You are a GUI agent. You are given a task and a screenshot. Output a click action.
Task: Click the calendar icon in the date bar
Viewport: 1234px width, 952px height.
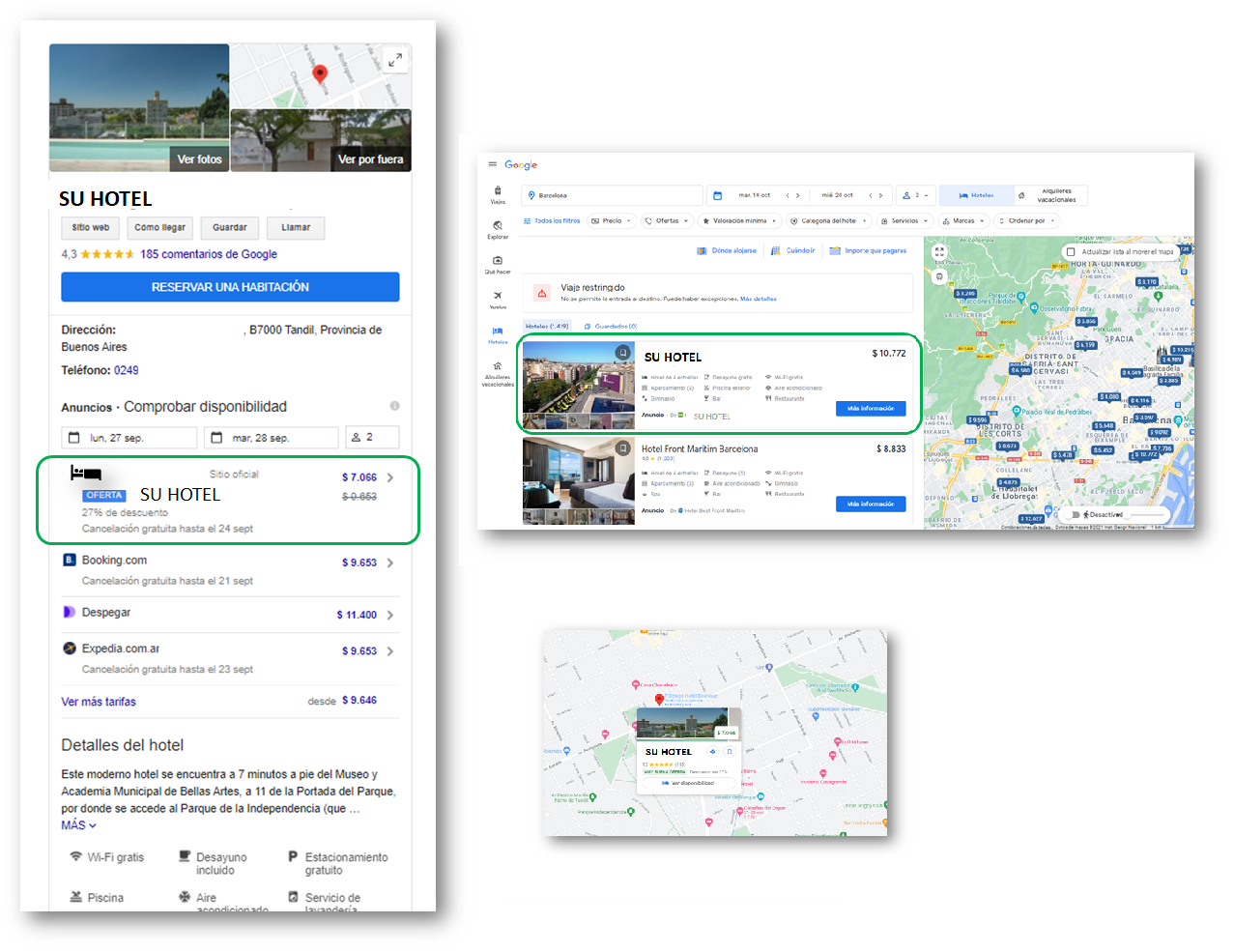point(718,195)
